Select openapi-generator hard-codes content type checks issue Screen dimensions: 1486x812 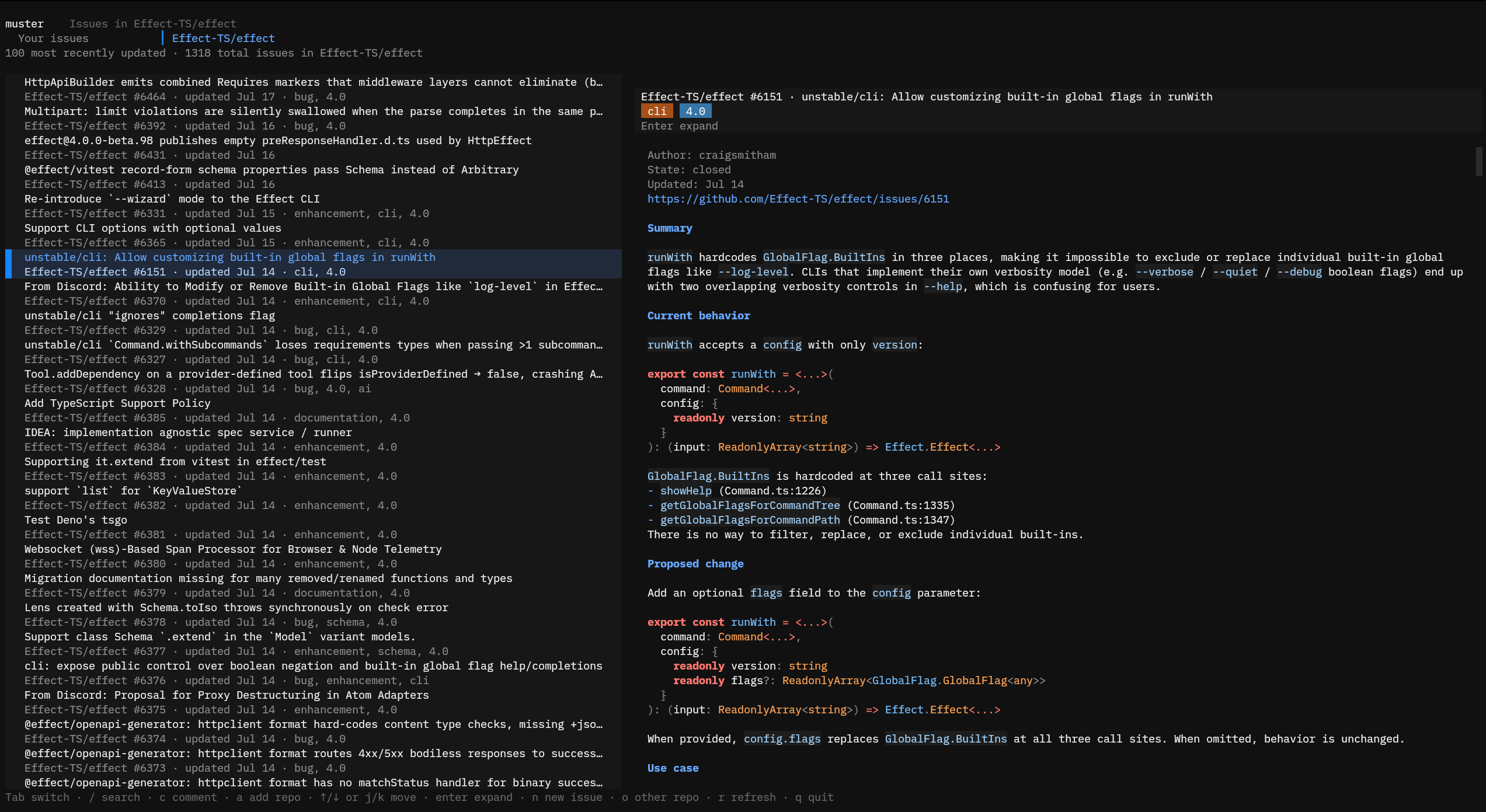pyautogui.click(x=314, y=731)
